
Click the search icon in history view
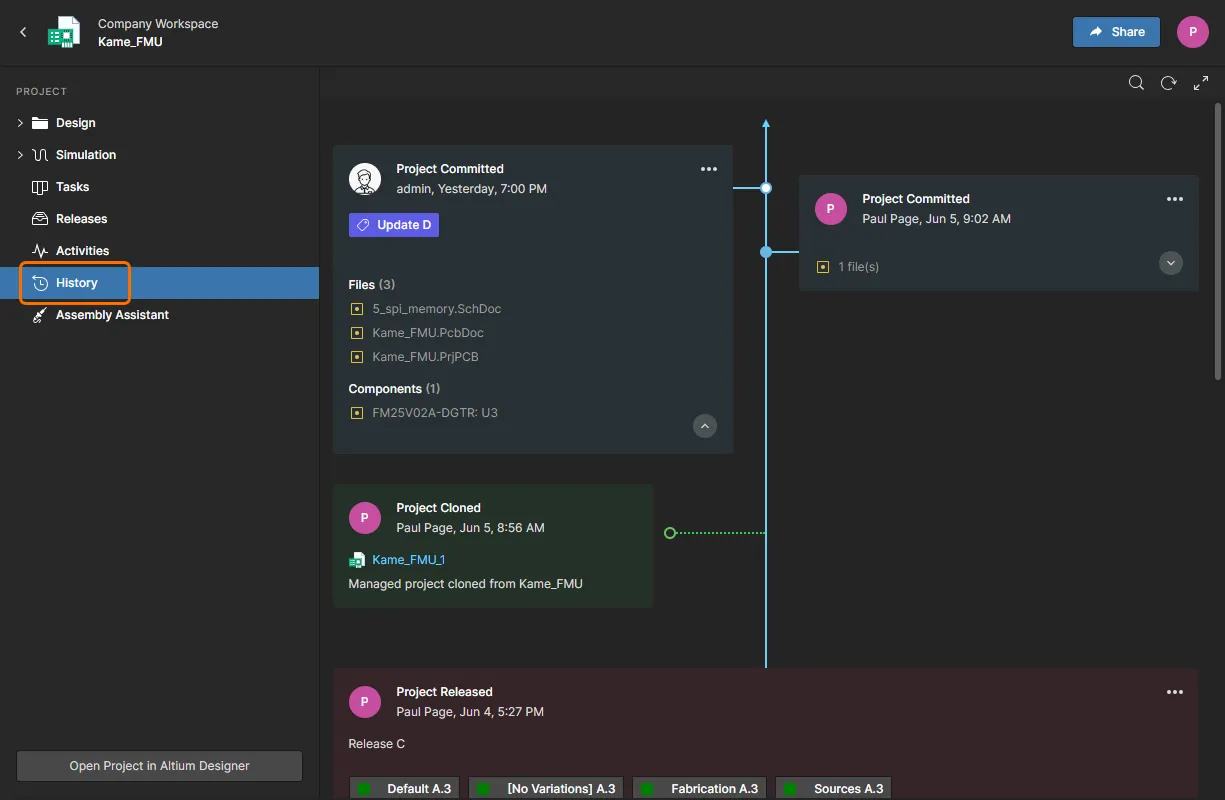[x=1136, y=83]
